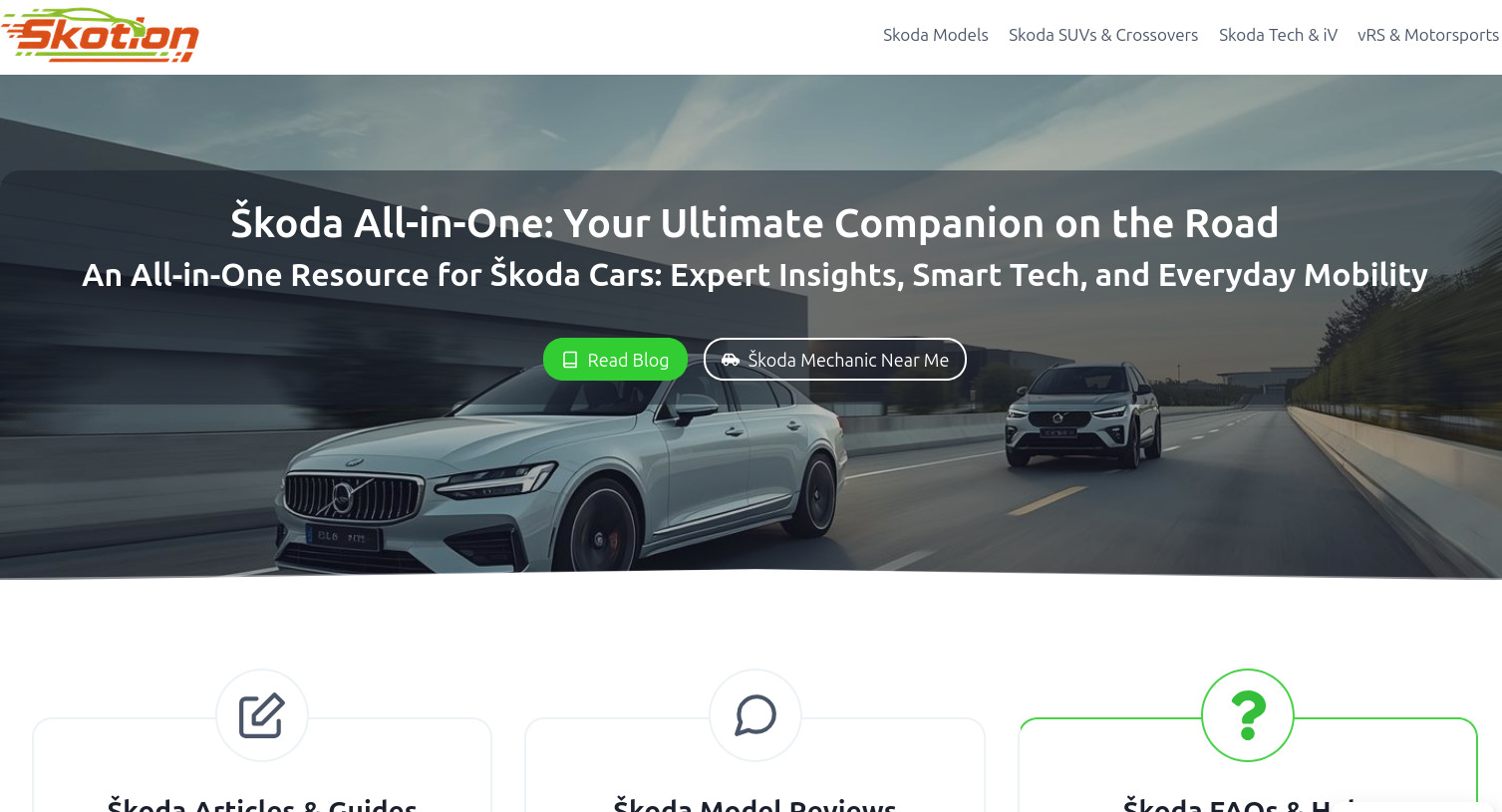
Task: Open Škoda Model Reviews card heading
Action: click(x=754, y=803)
